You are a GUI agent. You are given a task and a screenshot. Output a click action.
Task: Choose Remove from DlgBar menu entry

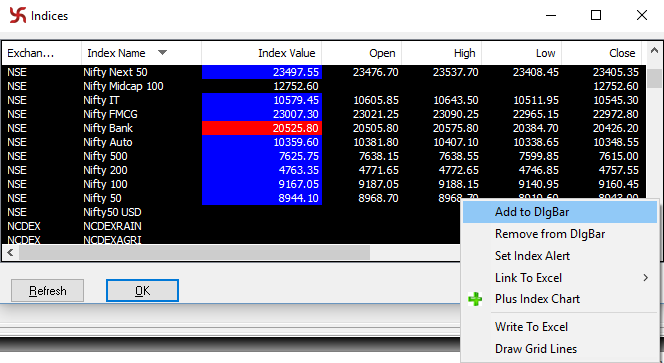click(560, 234)
